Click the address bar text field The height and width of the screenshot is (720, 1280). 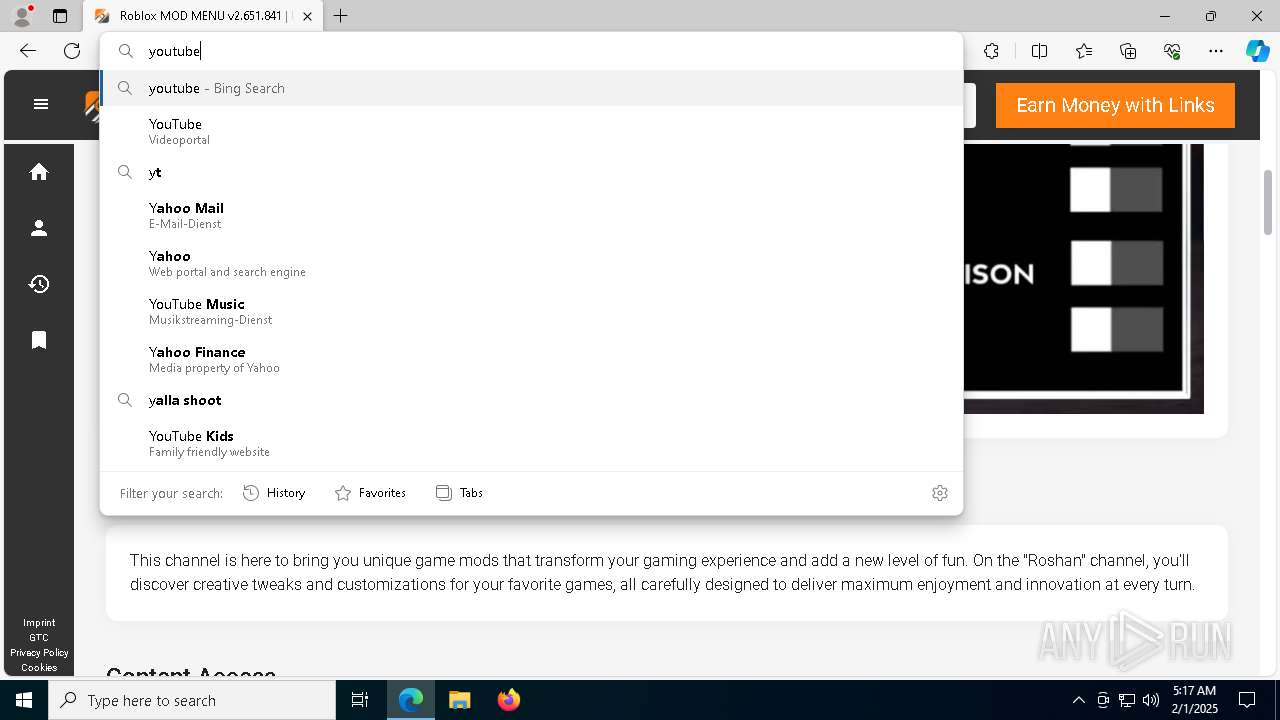coord(531,51)
